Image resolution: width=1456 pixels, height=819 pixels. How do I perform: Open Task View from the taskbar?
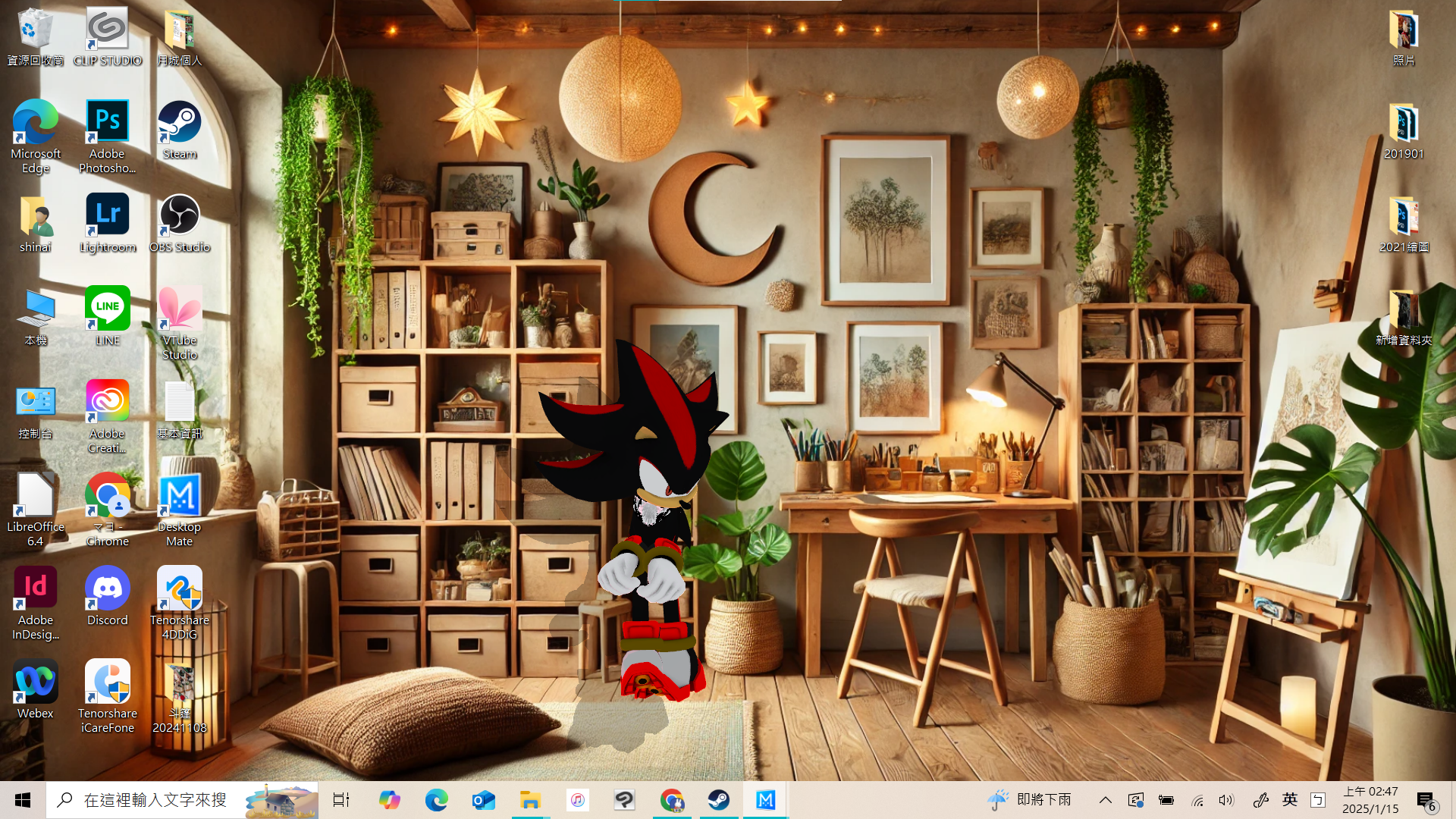click(341, 800)
